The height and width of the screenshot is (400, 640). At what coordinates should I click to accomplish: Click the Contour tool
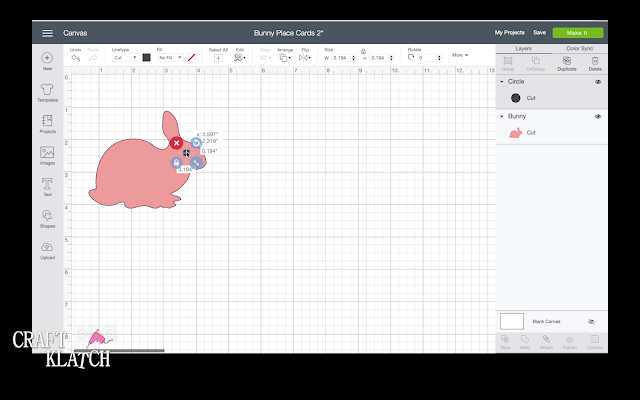594,342
